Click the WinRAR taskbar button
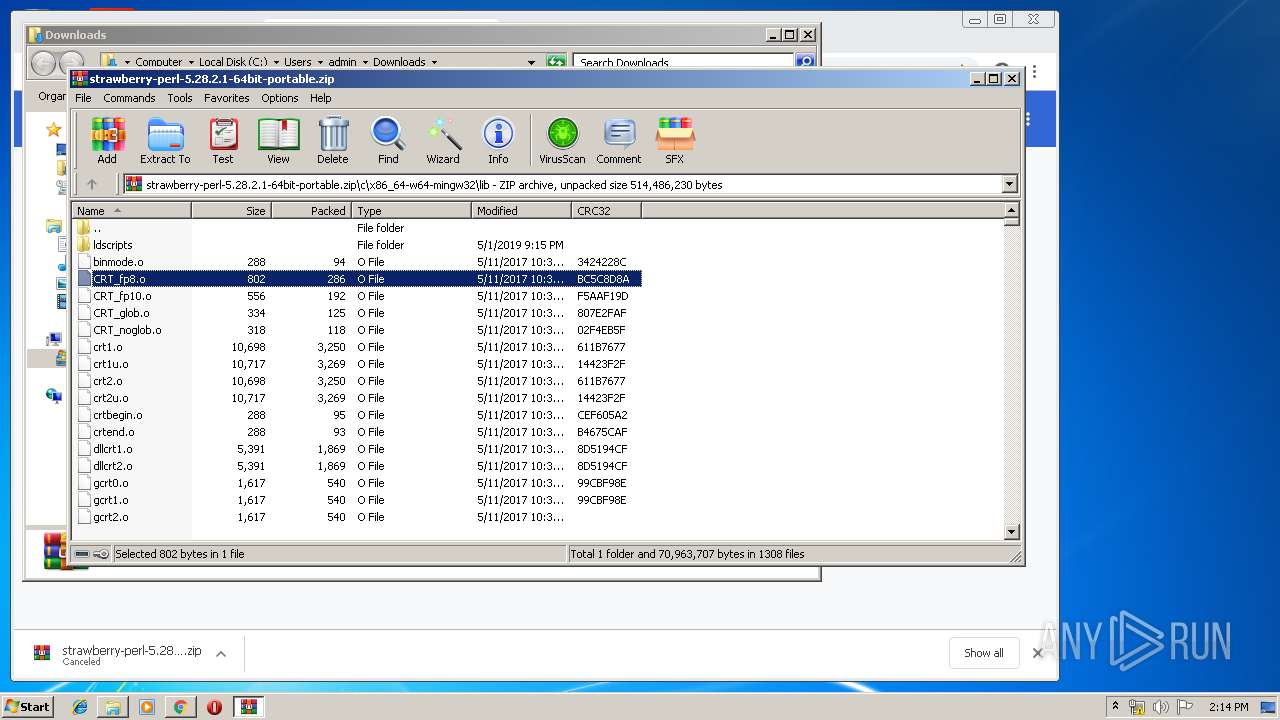Image resolution: width=1280 pixels, height=720 pixels. (248, 707)
